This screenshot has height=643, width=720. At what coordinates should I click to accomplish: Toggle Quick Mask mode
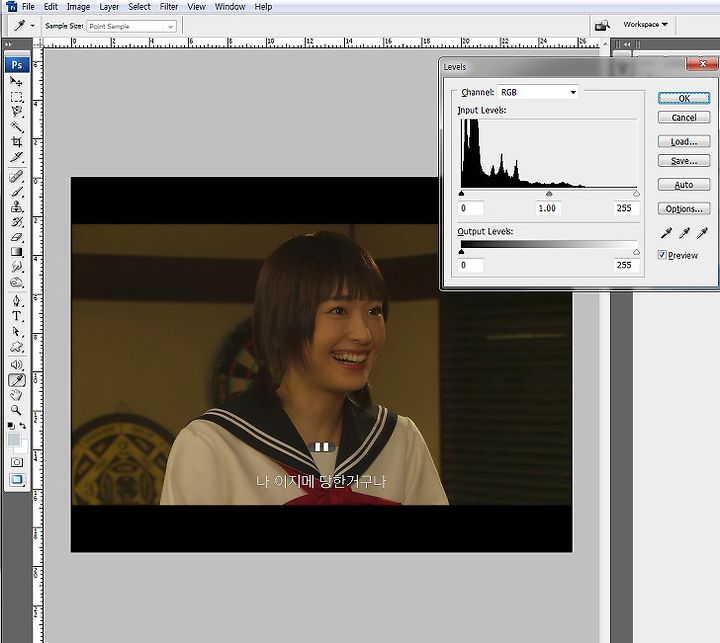17,462
